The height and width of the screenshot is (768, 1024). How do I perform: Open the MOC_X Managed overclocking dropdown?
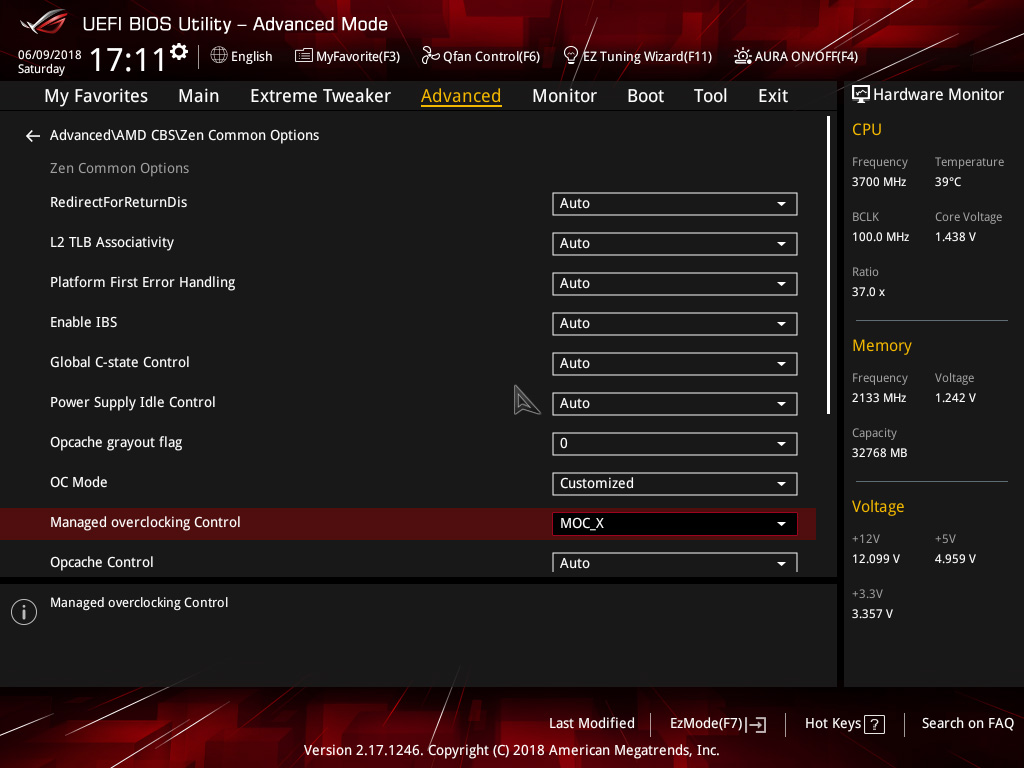point(675,524)
